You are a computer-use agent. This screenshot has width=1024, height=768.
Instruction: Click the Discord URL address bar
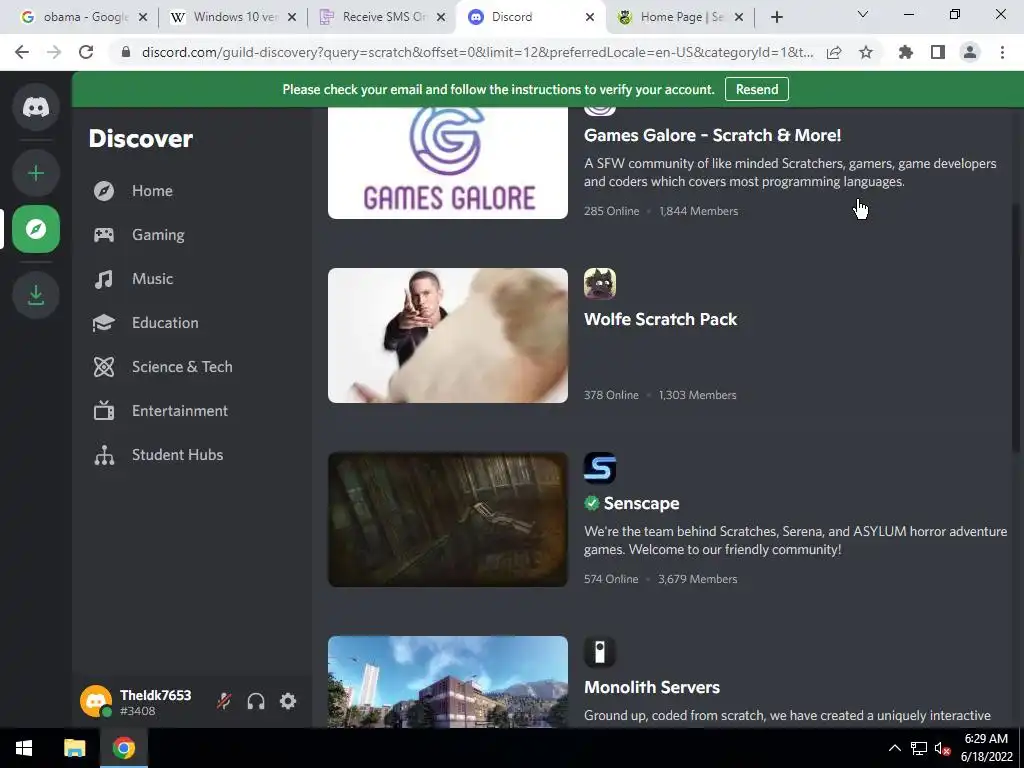click(x=477, y=52)
